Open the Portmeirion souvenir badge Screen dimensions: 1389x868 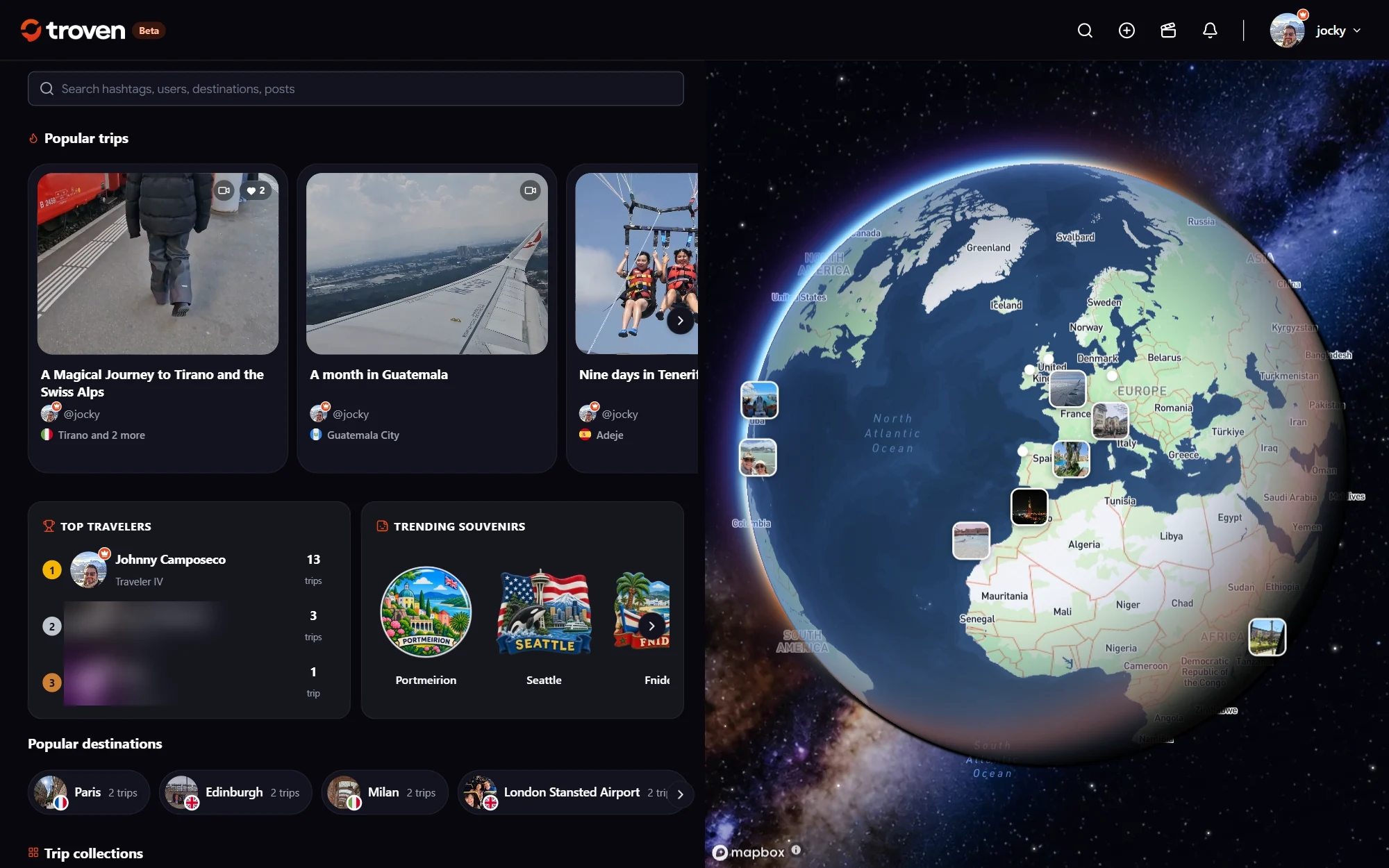coord(426,612)
